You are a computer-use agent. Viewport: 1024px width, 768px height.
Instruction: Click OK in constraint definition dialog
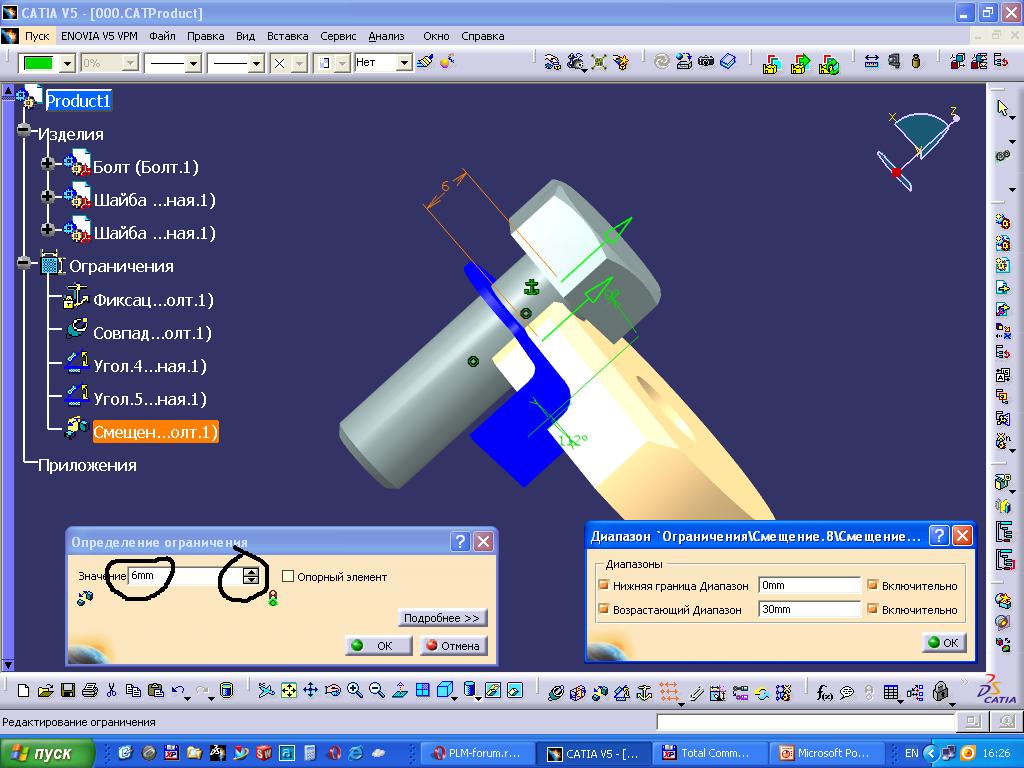[x=378, y=645]
